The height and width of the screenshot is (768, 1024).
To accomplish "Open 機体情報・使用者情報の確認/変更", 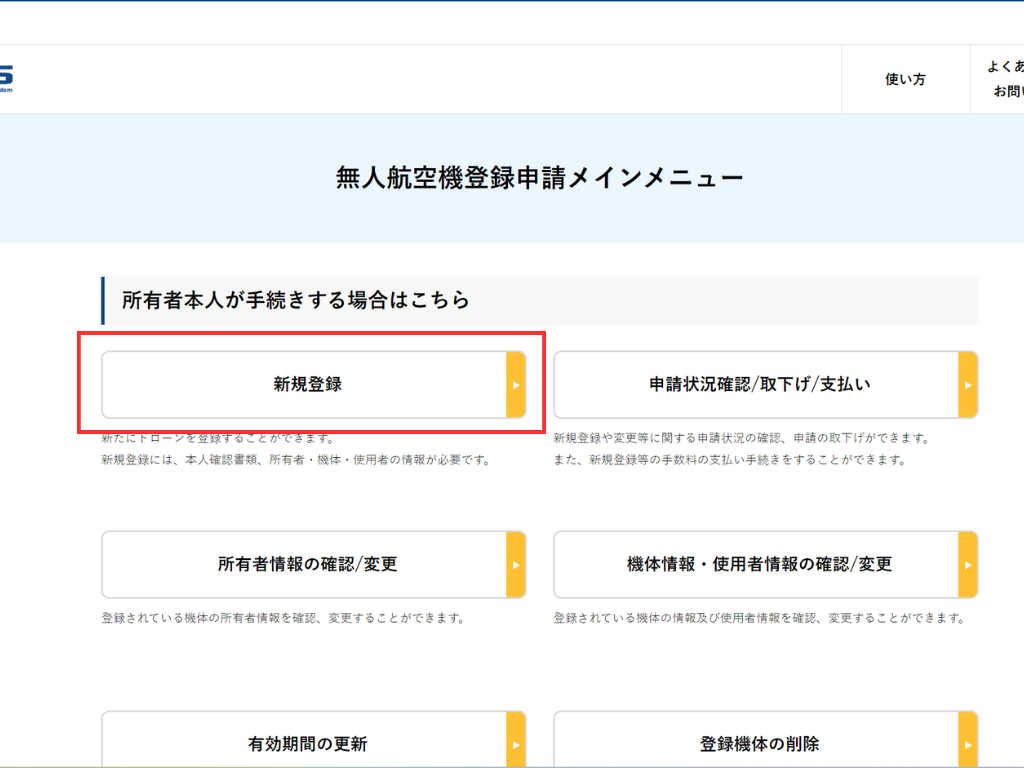I will click(x=756, y=564).
